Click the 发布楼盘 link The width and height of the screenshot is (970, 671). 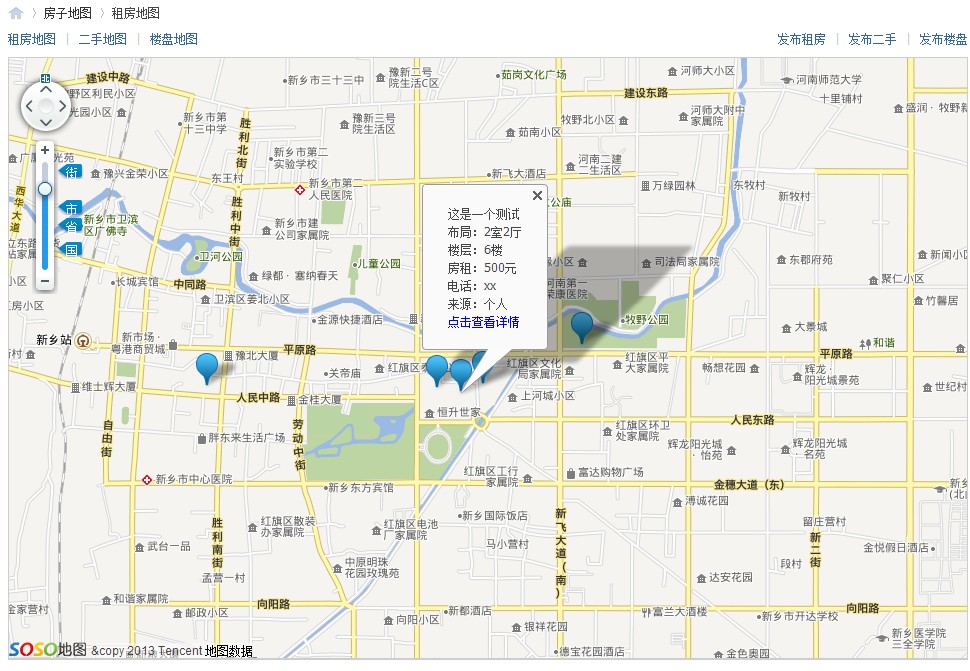[x=943, y=40]
